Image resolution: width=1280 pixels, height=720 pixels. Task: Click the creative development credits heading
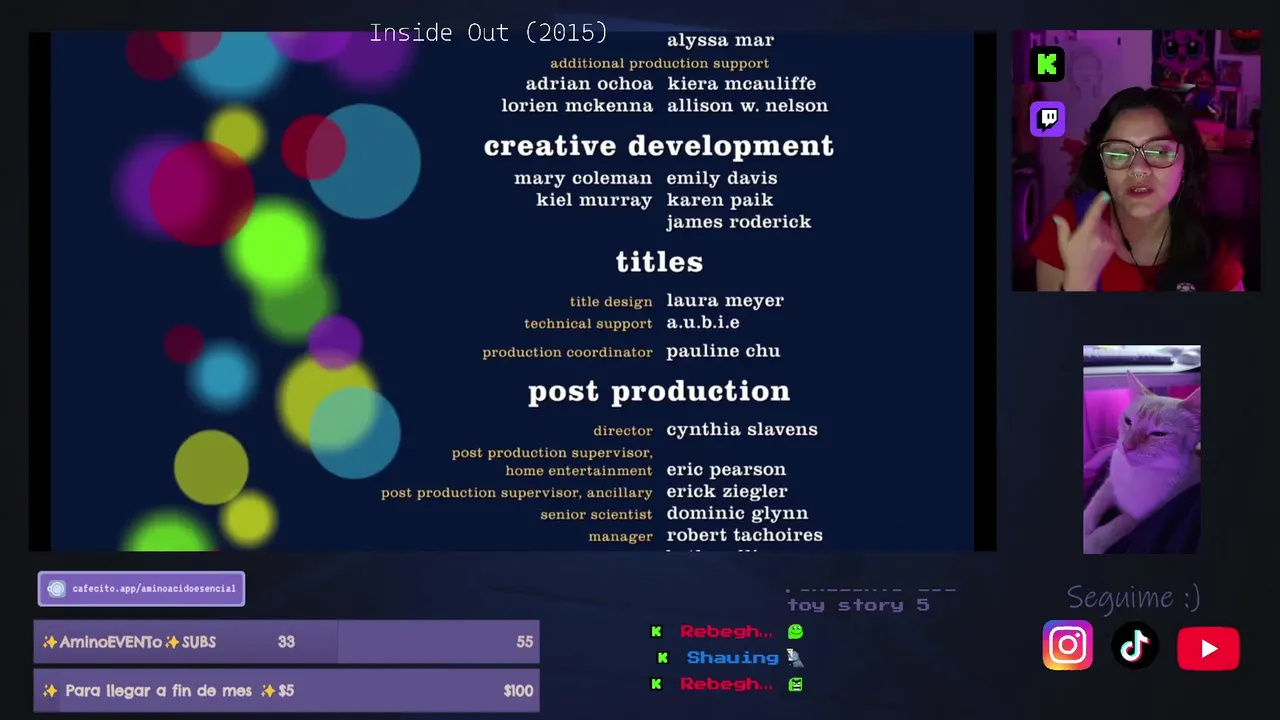click(659, 146)
